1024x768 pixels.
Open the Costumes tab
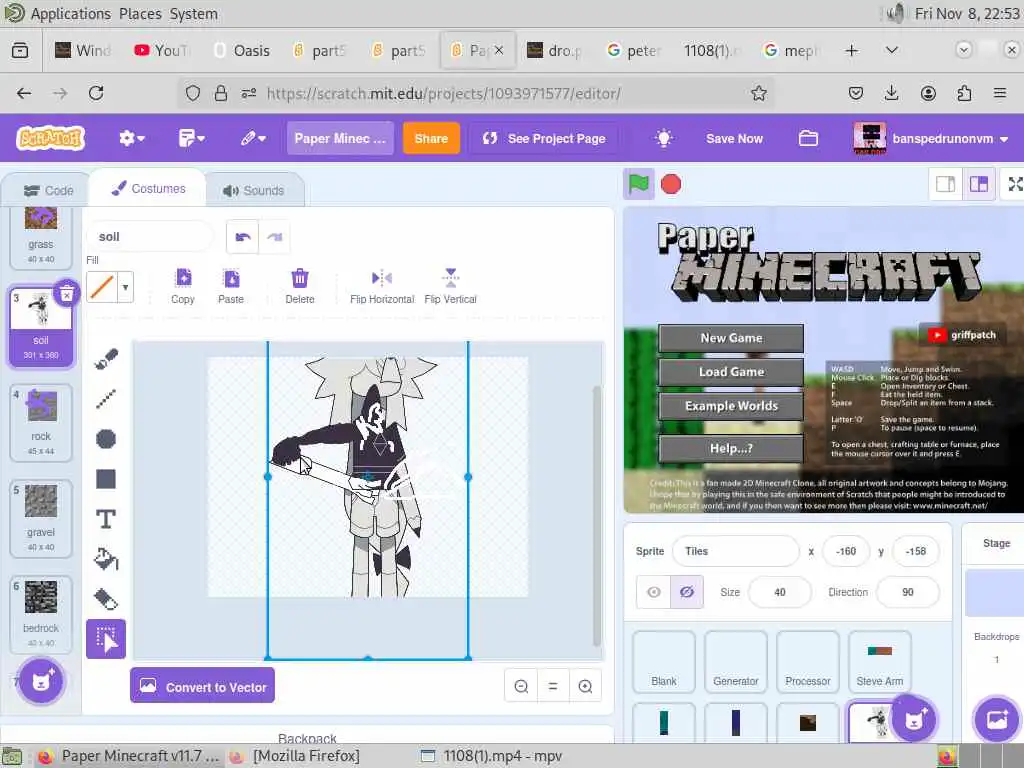[x=148, y=188]
